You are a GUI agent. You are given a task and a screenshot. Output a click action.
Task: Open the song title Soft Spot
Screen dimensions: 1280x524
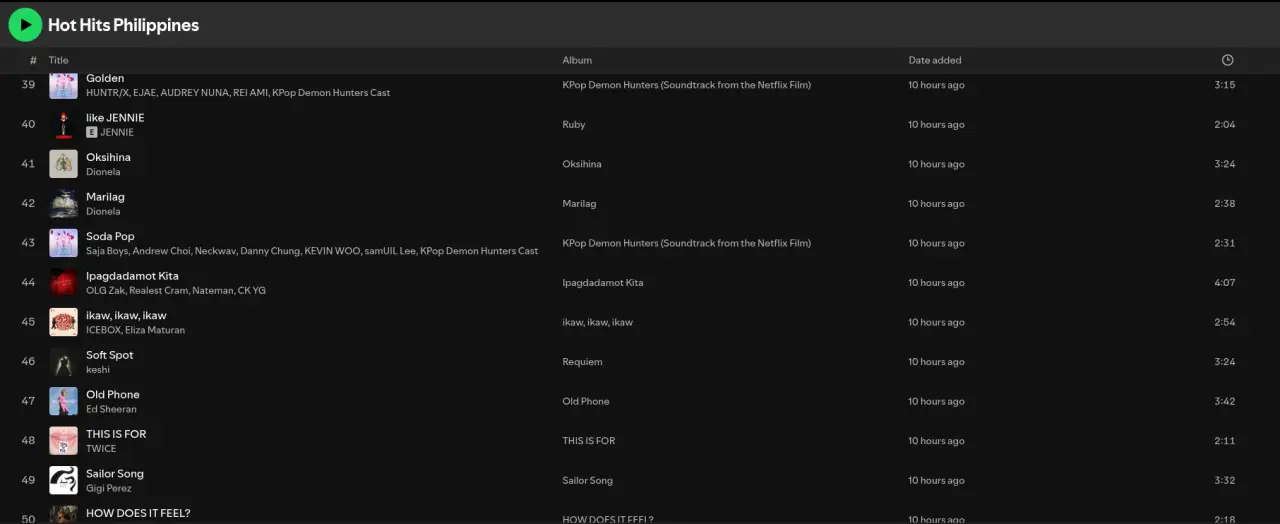click(x=109, y=355)
